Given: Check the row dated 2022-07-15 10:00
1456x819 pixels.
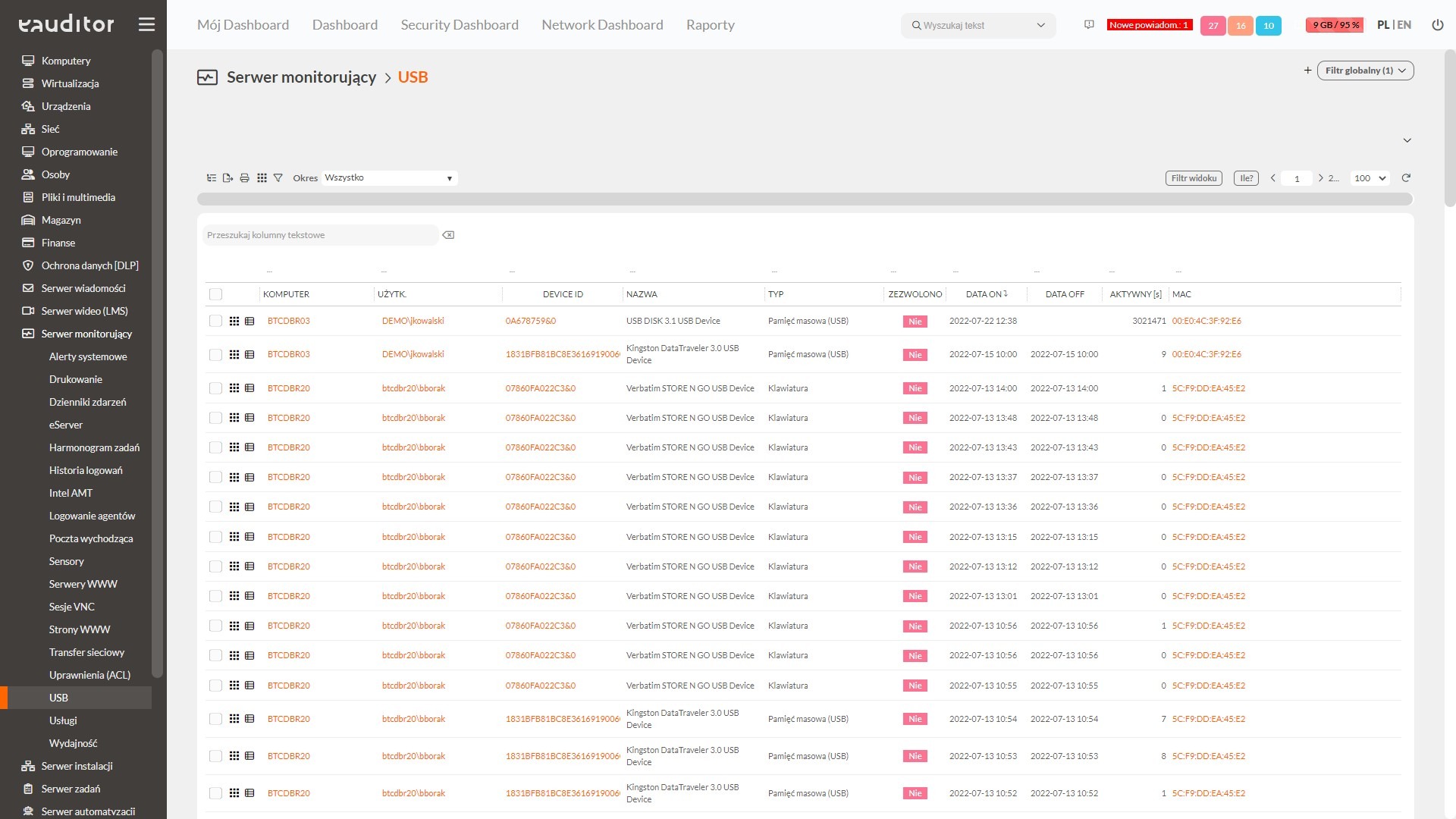Looking at the screenshot, I should click(x=215, y=355).
